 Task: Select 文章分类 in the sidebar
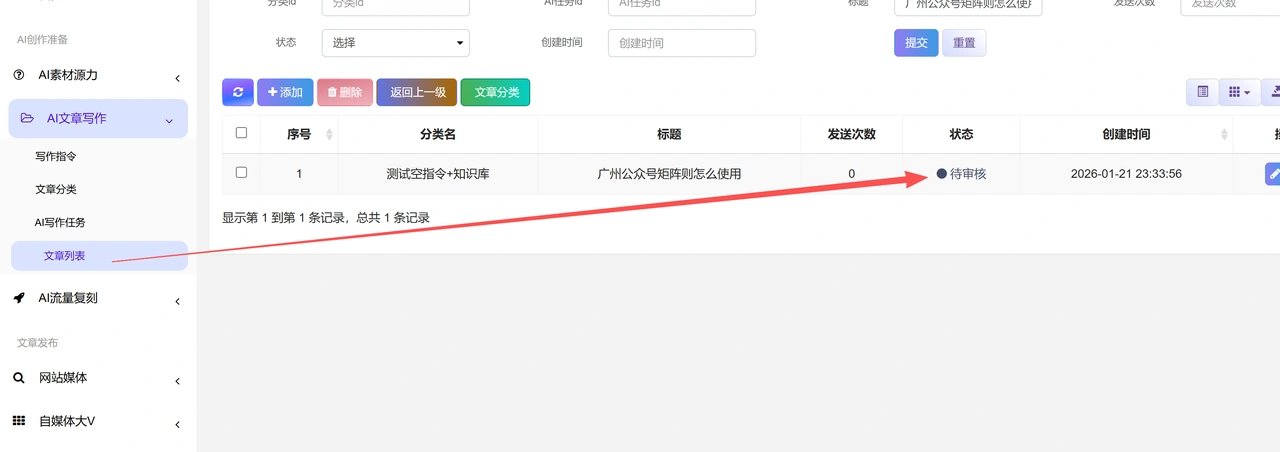pos(56,189)
